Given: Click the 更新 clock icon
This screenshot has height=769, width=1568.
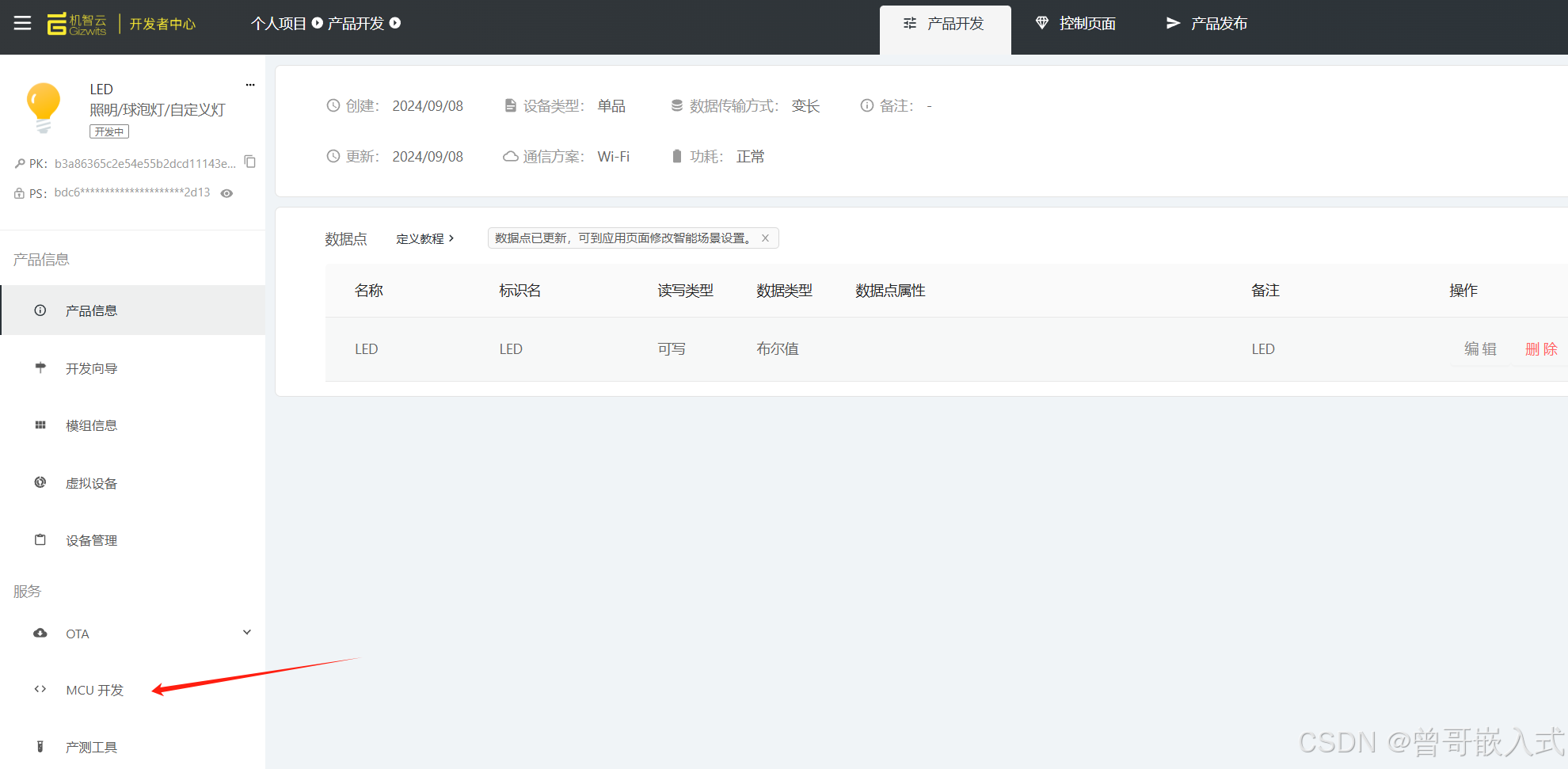Looking at the screenshot, I should coord(333,156).
